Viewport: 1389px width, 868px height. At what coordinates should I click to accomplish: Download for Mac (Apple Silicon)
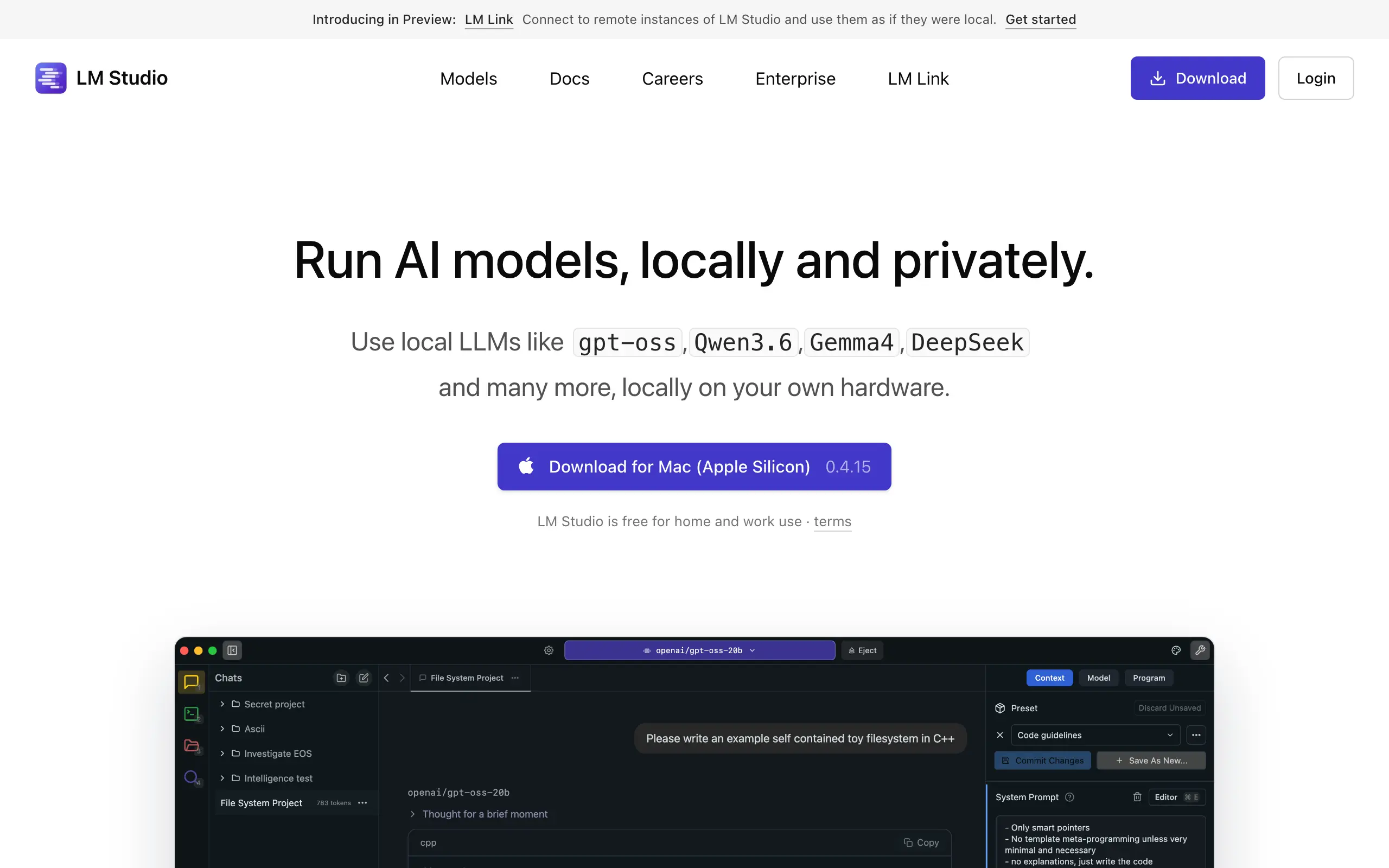point(694,466)
